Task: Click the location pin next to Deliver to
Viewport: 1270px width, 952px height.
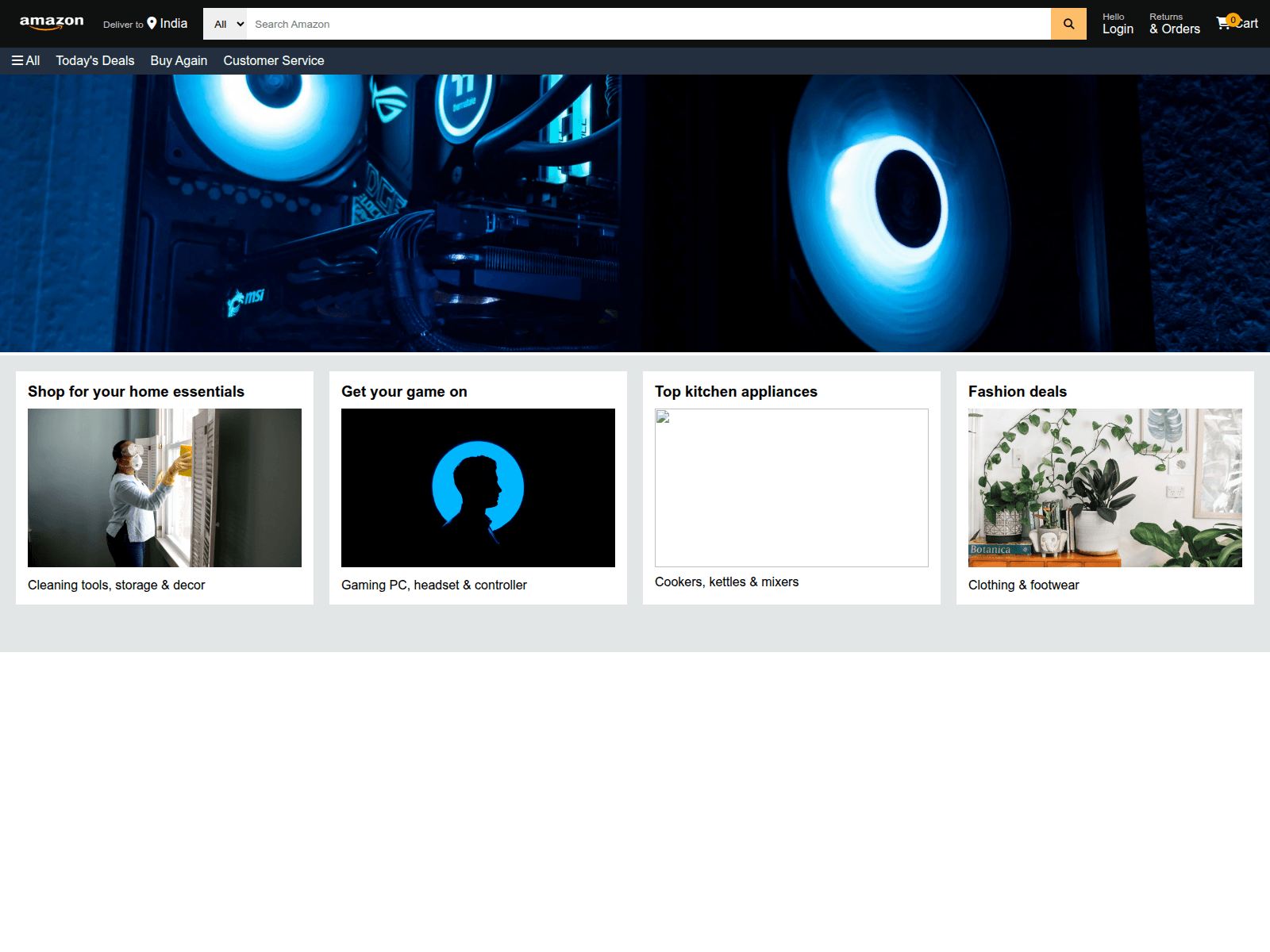Action: pyautogui.click(x=152, y=23)
